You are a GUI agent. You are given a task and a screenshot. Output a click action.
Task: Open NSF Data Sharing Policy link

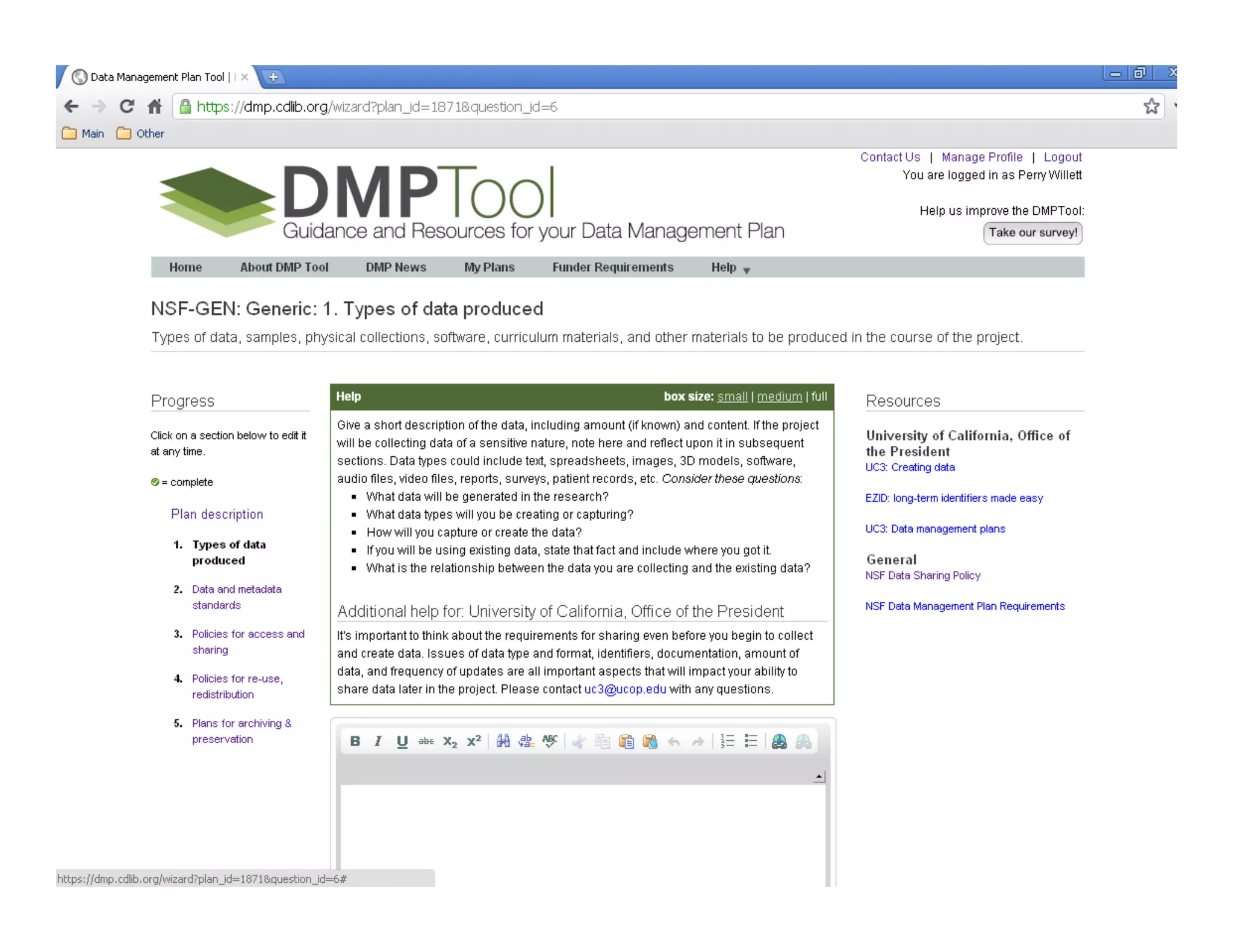922,576
